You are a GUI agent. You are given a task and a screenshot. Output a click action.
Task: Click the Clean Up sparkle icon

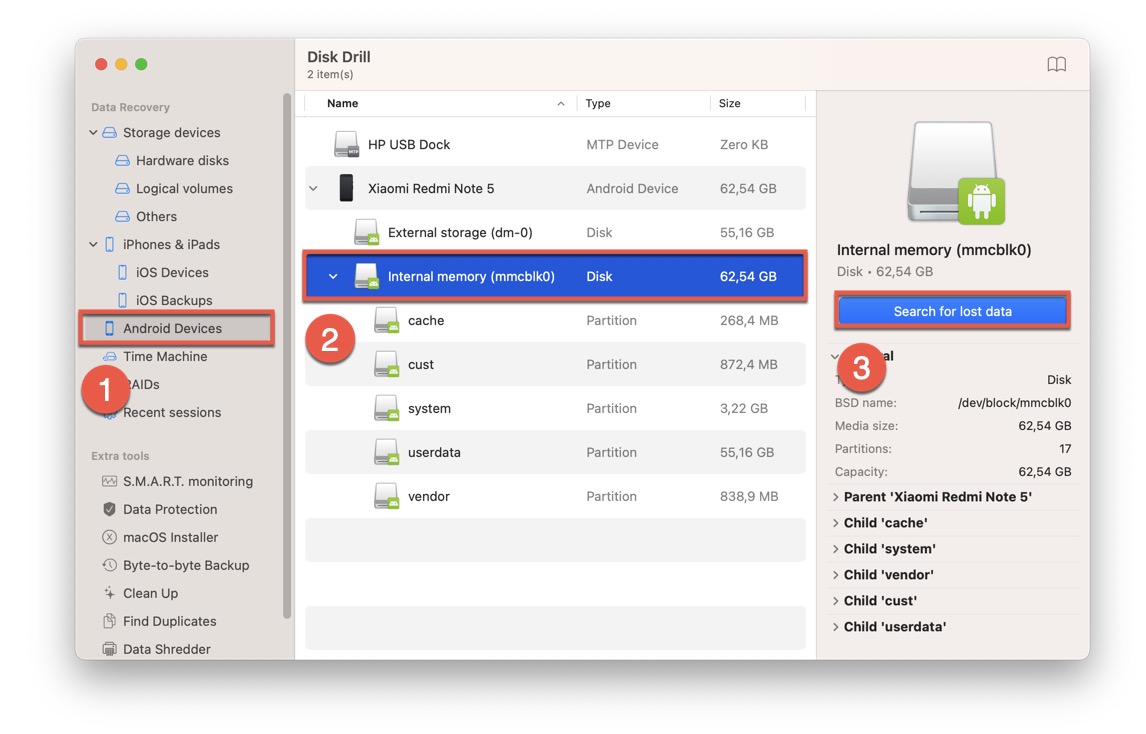pos(109,593)
